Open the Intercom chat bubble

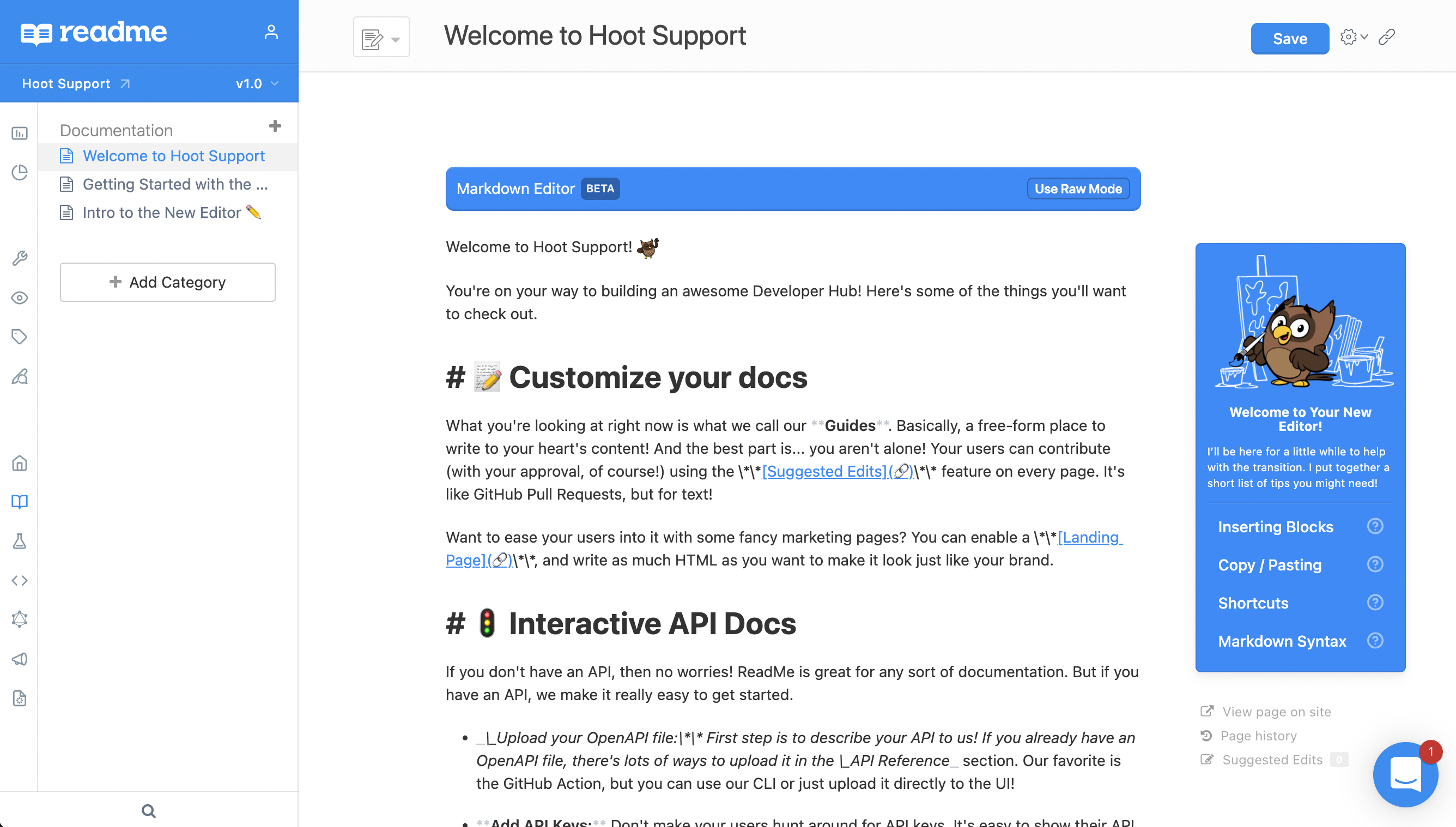(1405, 774)
